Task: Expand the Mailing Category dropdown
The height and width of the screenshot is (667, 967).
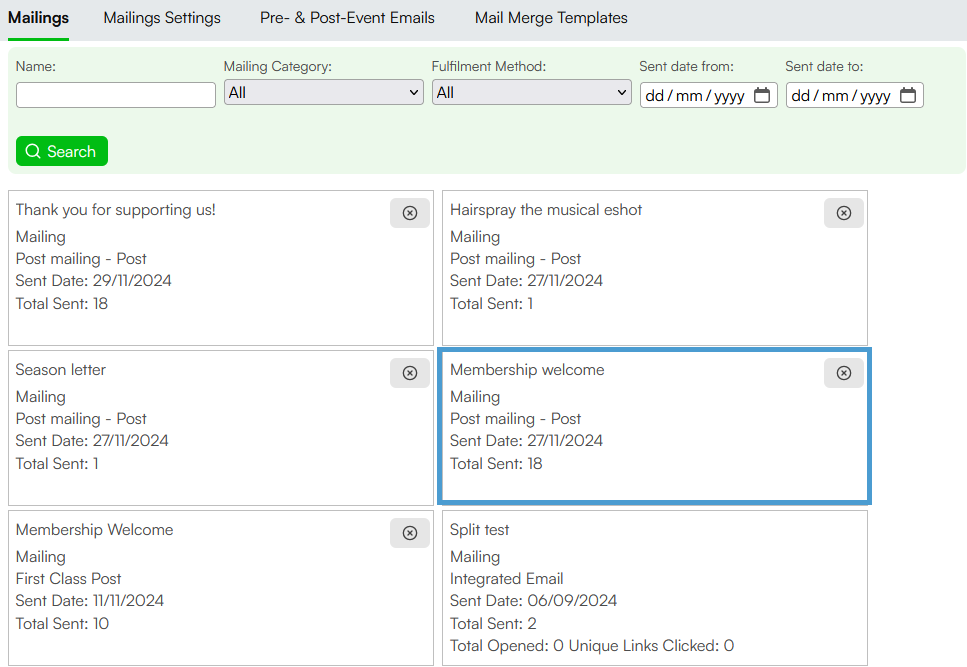Action: pyautogui.click(x=324, y=92)
